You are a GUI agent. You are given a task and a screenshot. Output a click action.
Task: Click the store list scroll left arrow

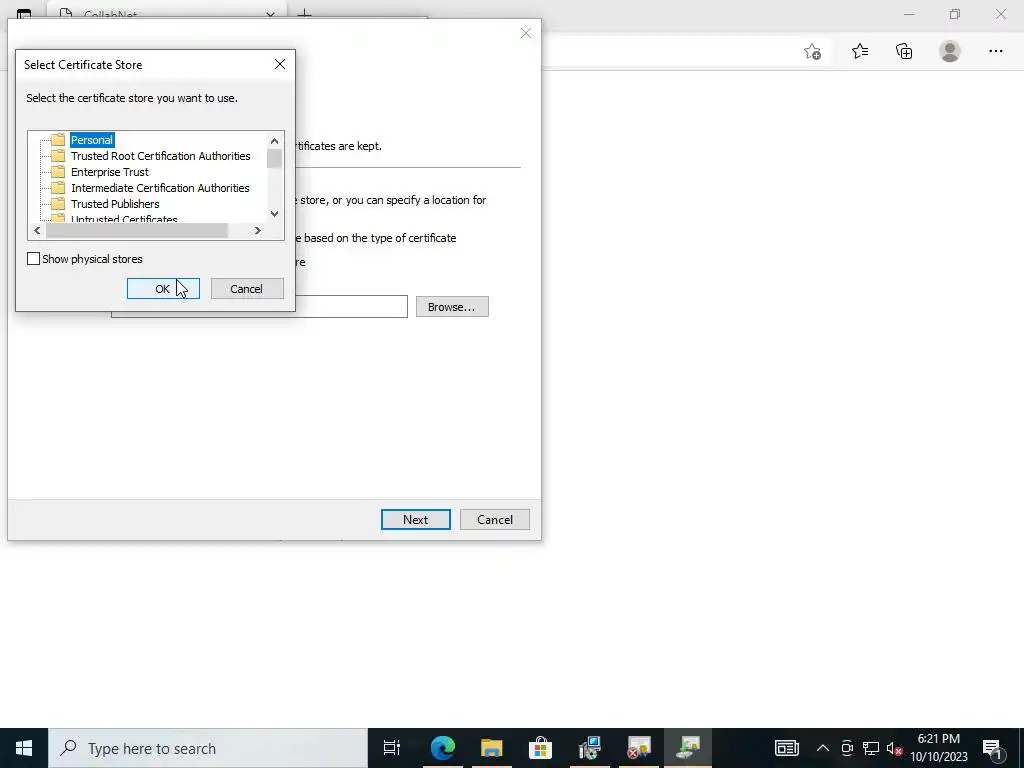click(x=37, y=231)
